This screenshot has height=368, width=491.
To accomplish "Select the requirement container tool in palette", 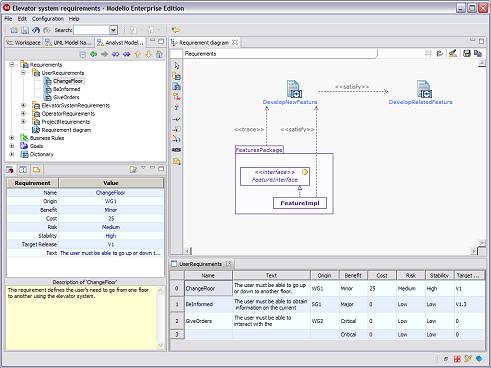I will [x=177, y=76].
